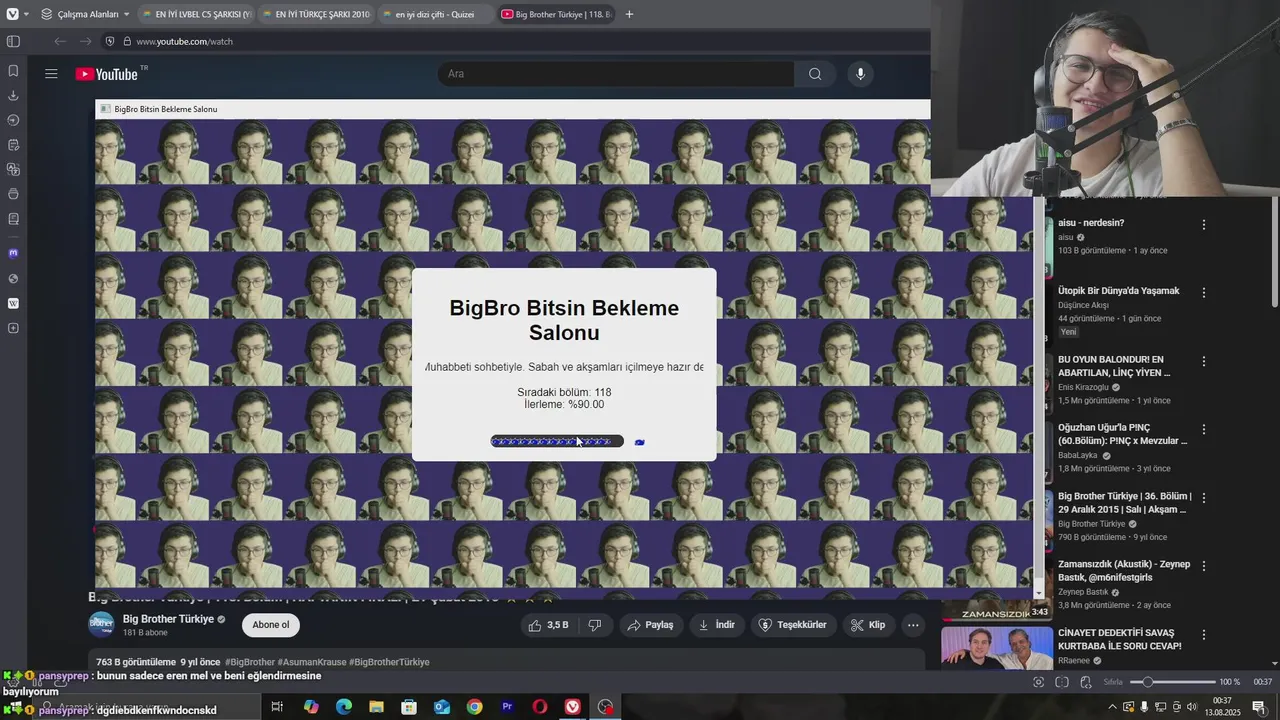Click the #BigBrotherTürkiye hashtag
This screenshot has width=1280, height=720.
[x=389, y=662]
